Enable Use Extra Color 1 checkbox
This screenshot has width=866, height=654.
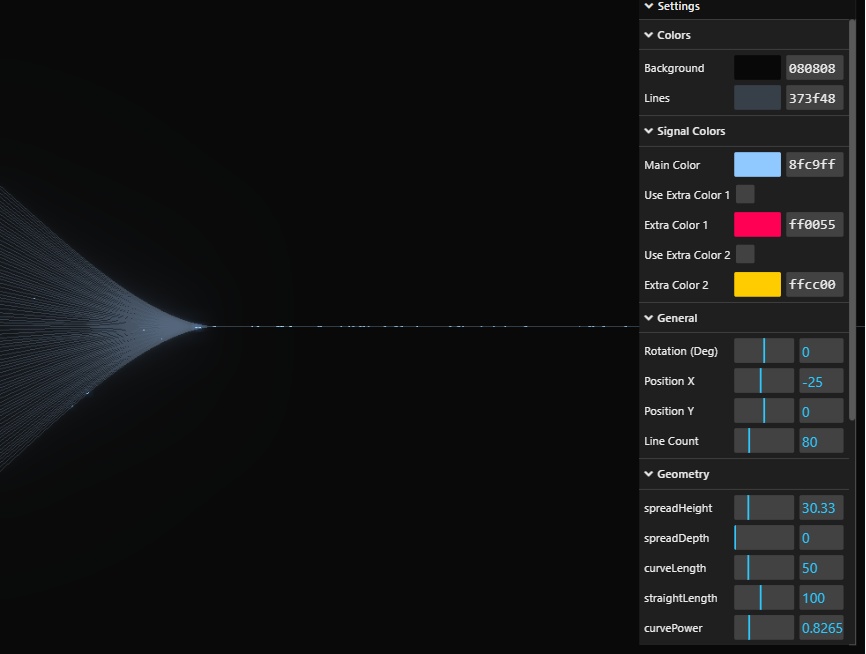coord(745,195)
